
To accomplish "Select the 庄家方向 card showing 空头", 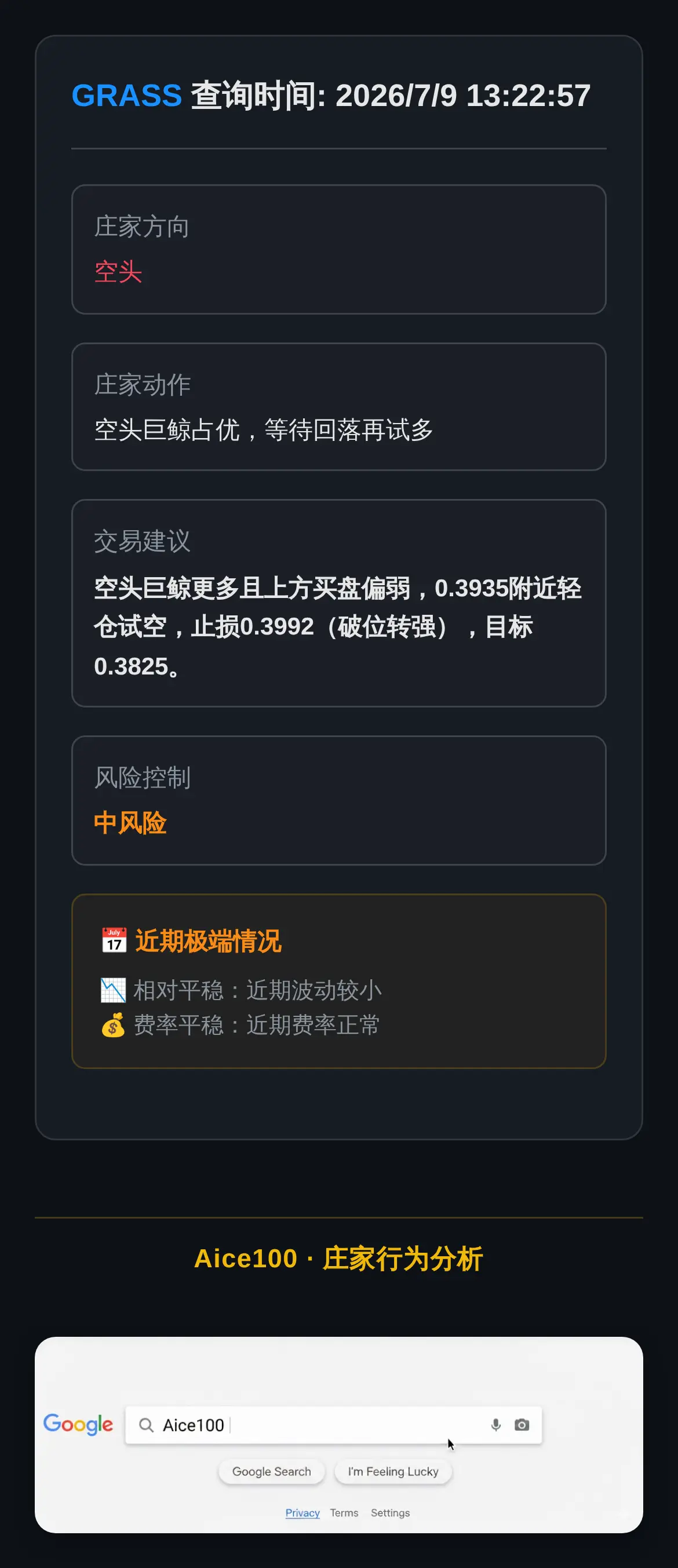I will pos(339,250).
